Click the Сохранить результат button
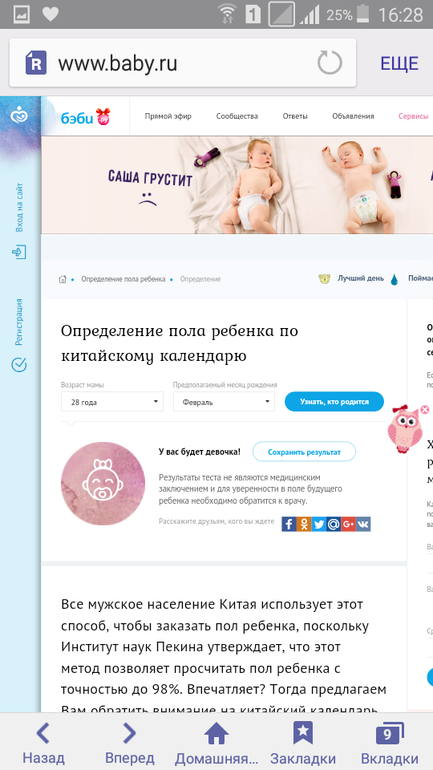Screen dimensions: 433x770 pyautogui.click(x=304, y=452)
